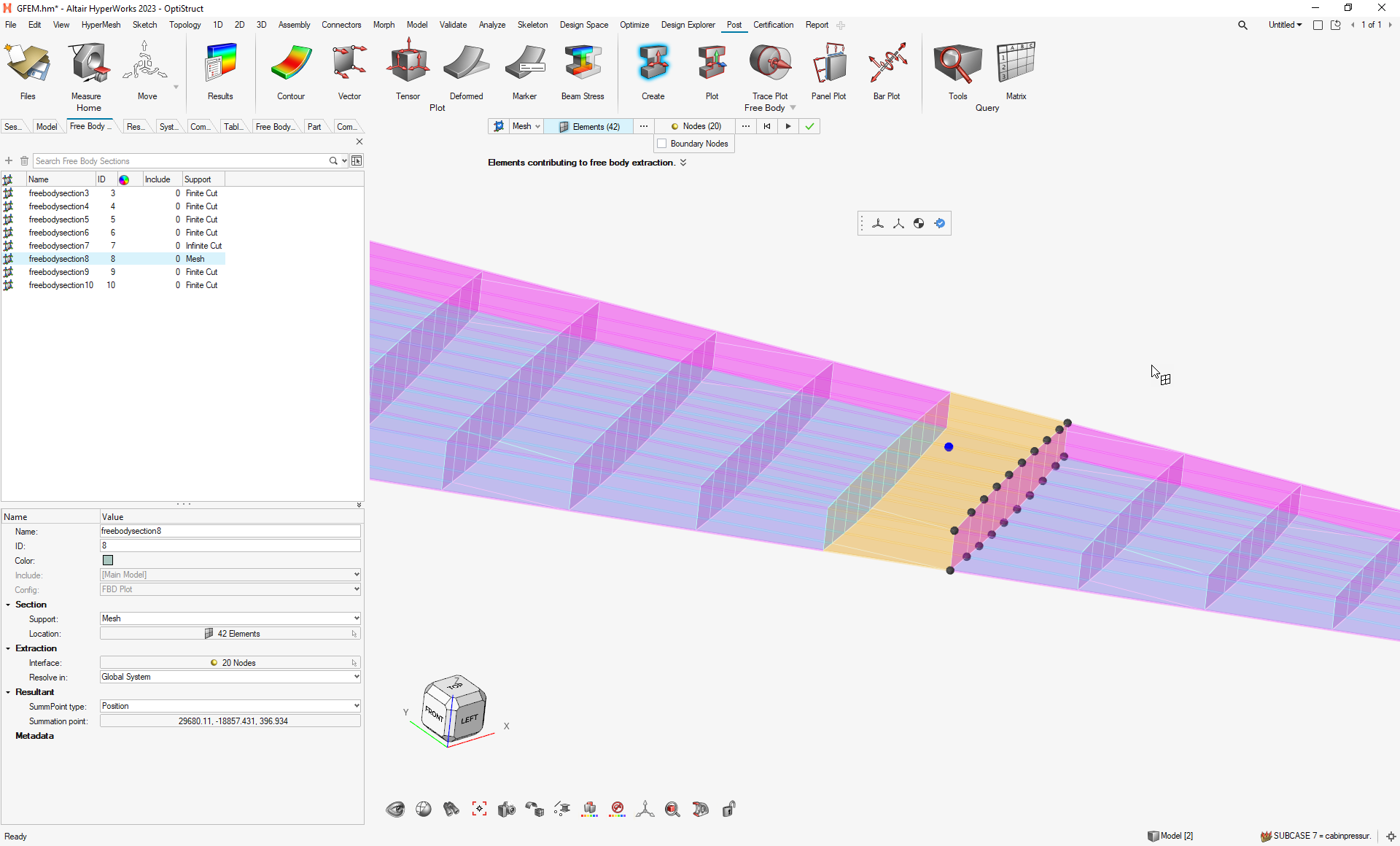Launch the Bar Plot tool
The image size is (1400, 846).
tap(887, 70)
